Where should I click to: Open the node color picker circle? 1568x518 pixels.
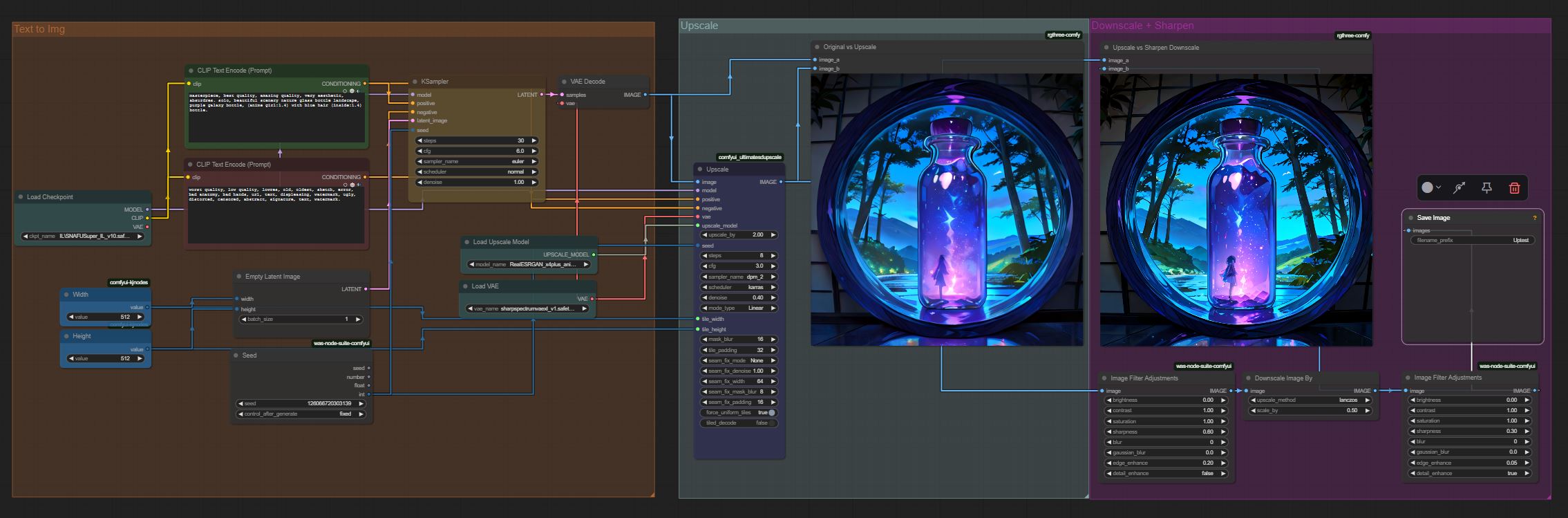point(1428,188)
